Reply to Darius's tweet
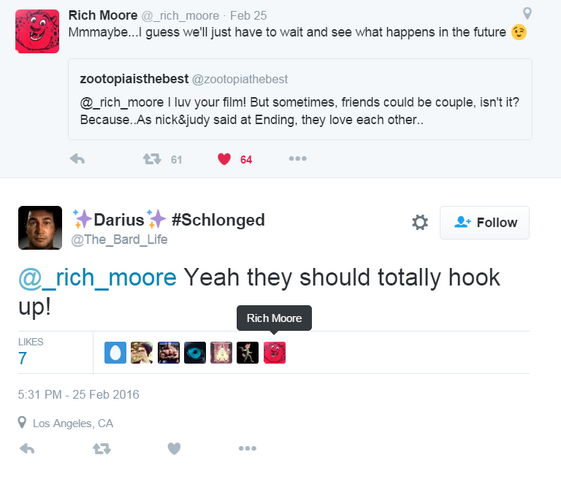561x479 pixels. point(27,448)
